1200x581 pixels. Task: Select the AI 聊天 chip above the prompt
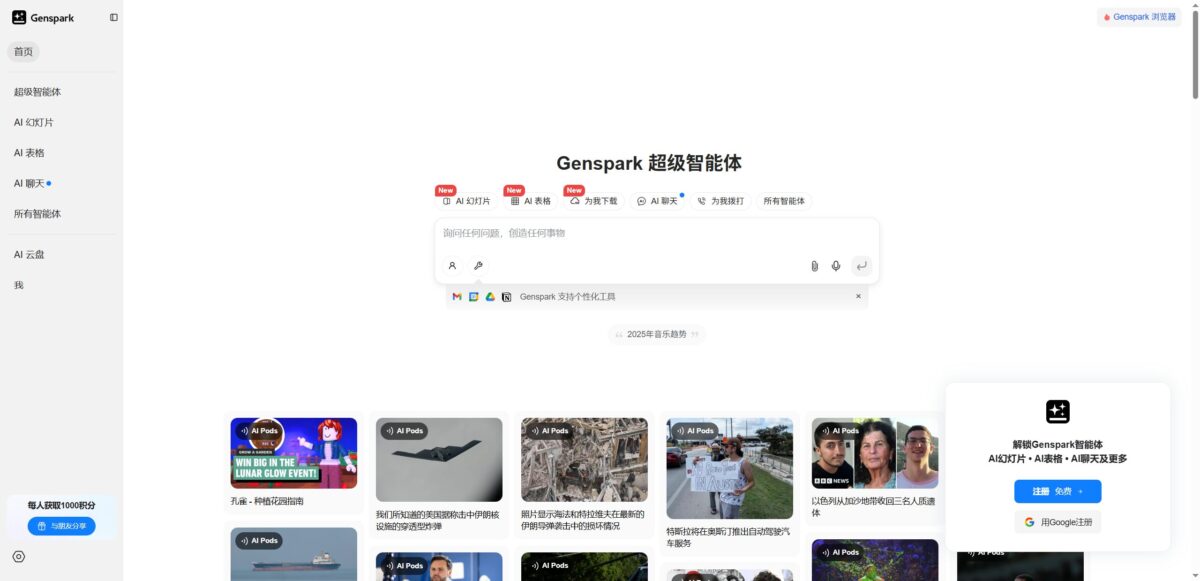(x=657, y=201)
